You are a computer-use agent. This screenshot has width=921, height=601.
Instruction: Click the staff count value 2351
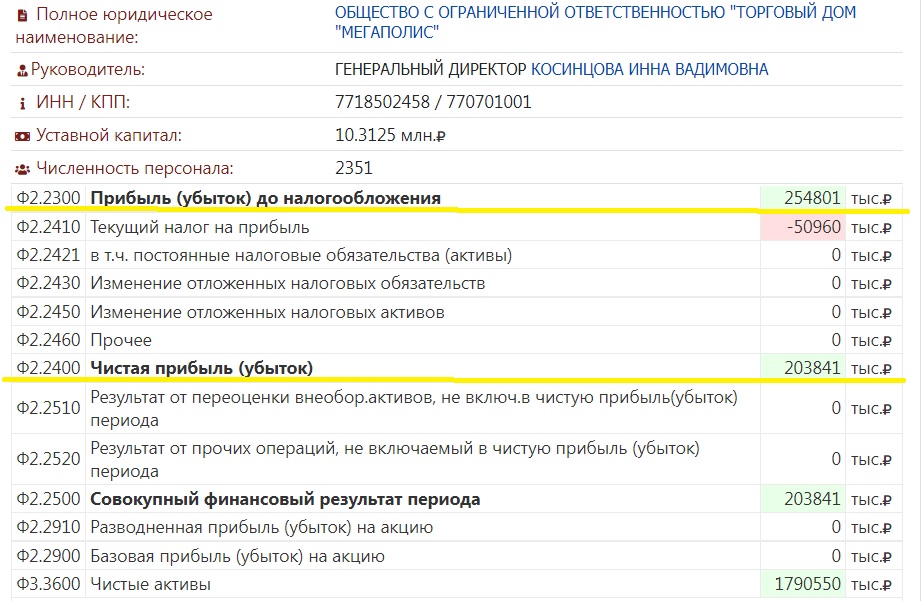pyautogui.click(x=354, y=168)
